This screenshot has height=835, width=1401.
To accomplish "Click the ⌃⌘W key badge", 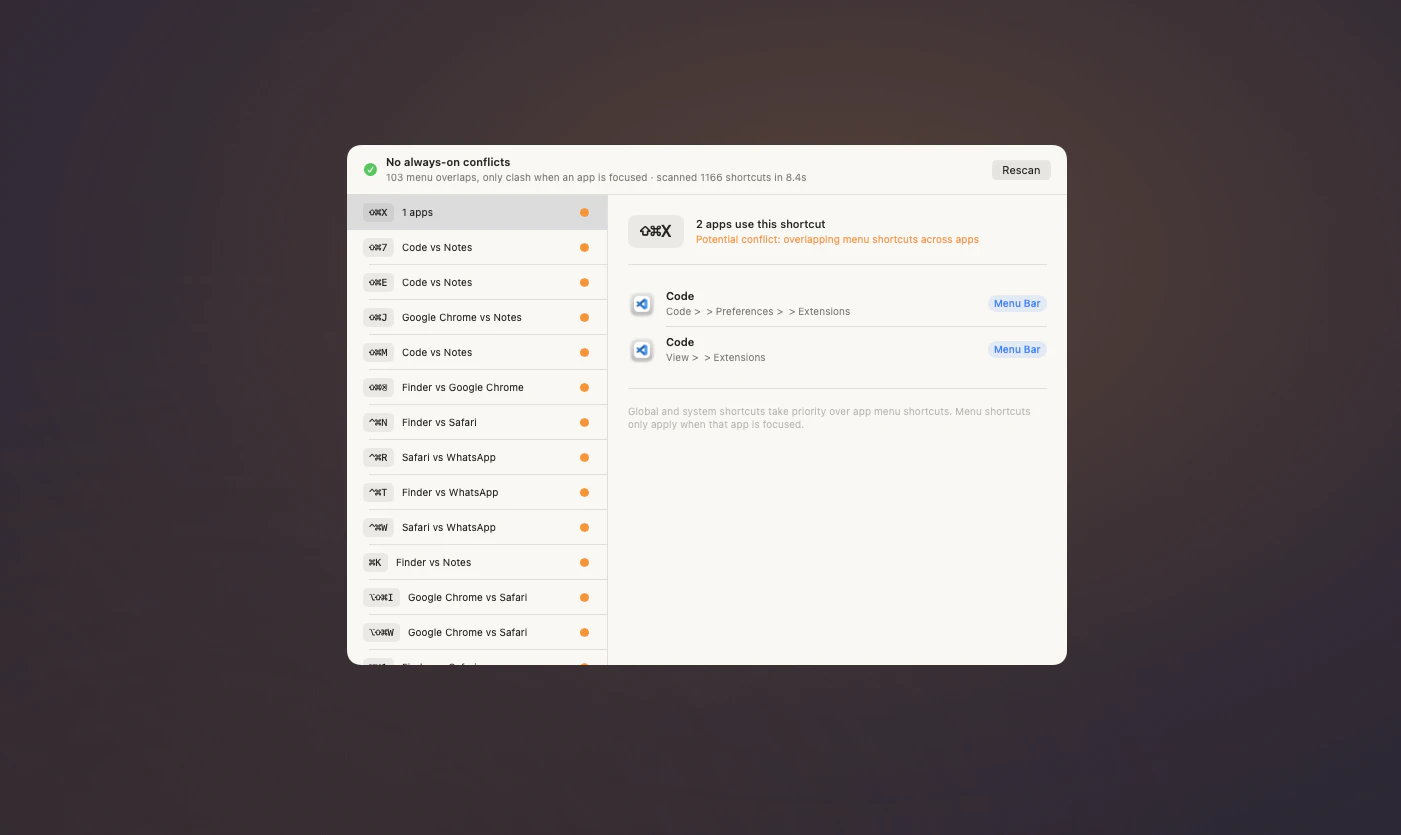I will 378,527.
